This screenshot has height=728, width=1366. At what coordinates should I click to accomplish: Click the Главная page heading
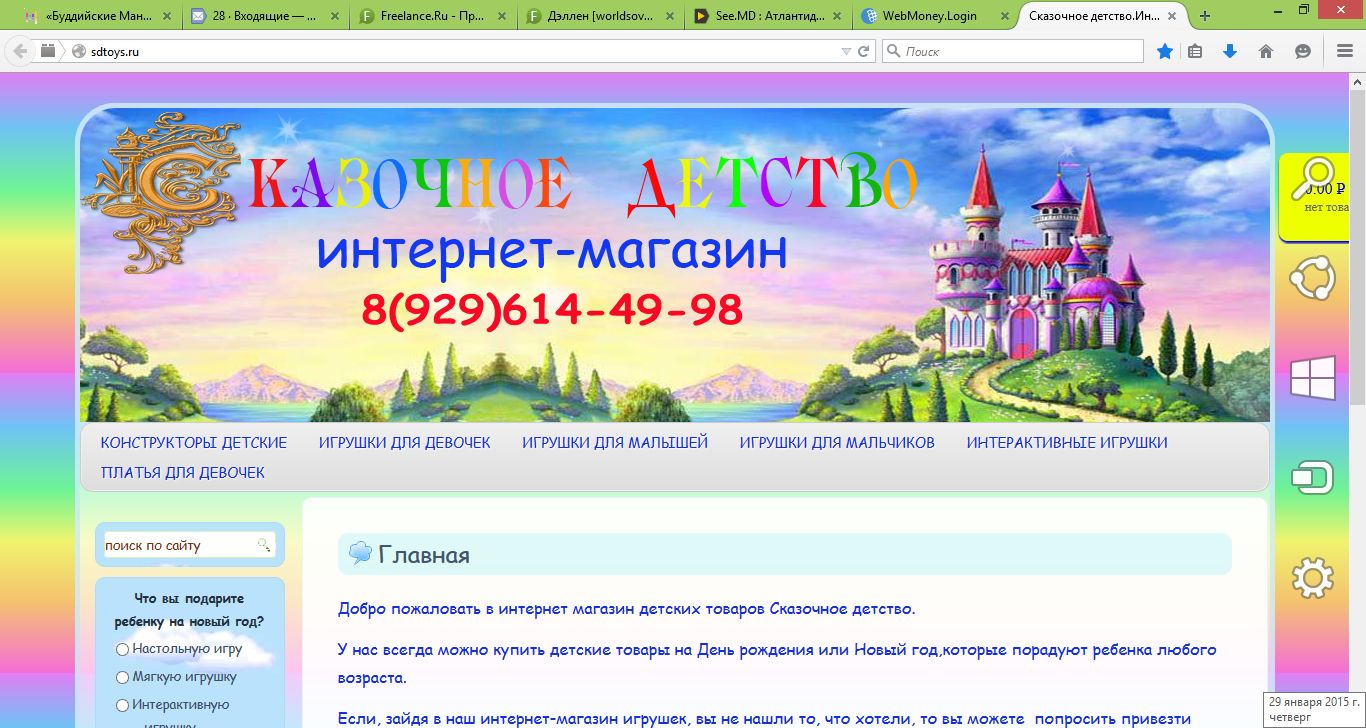424,555
